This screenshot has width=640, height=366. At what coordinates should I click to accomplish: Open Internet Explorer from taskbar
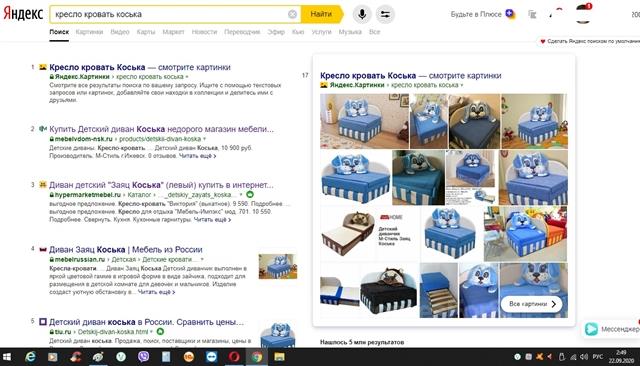pos(30,357)
